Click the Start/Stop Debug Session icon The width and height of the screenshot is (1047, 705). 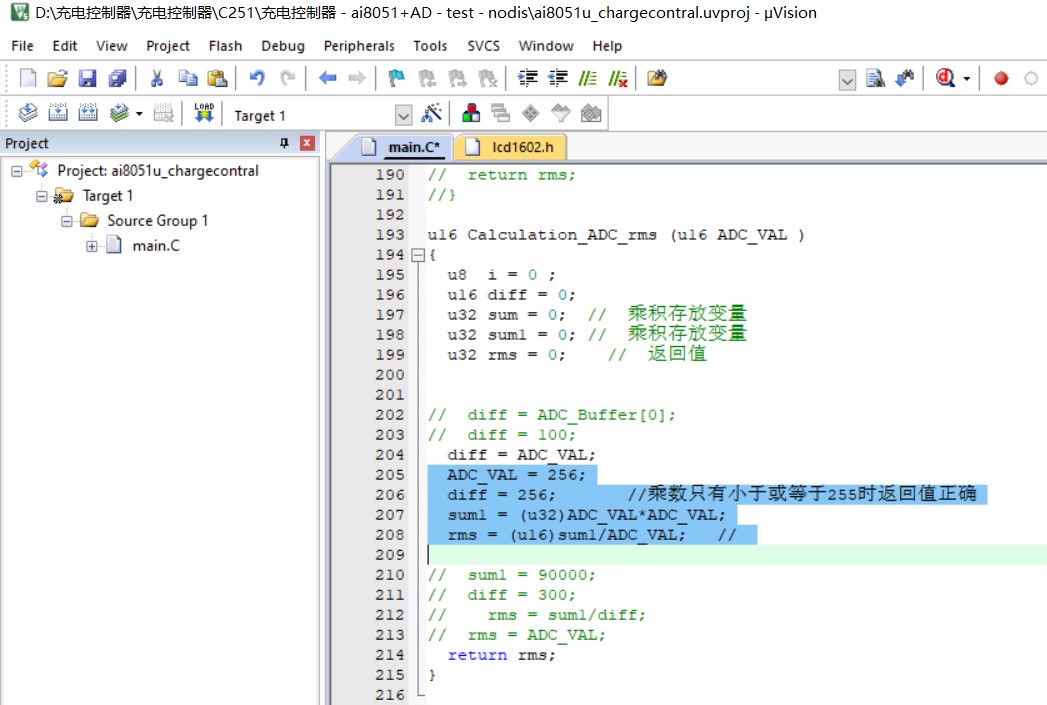(945, 78)
